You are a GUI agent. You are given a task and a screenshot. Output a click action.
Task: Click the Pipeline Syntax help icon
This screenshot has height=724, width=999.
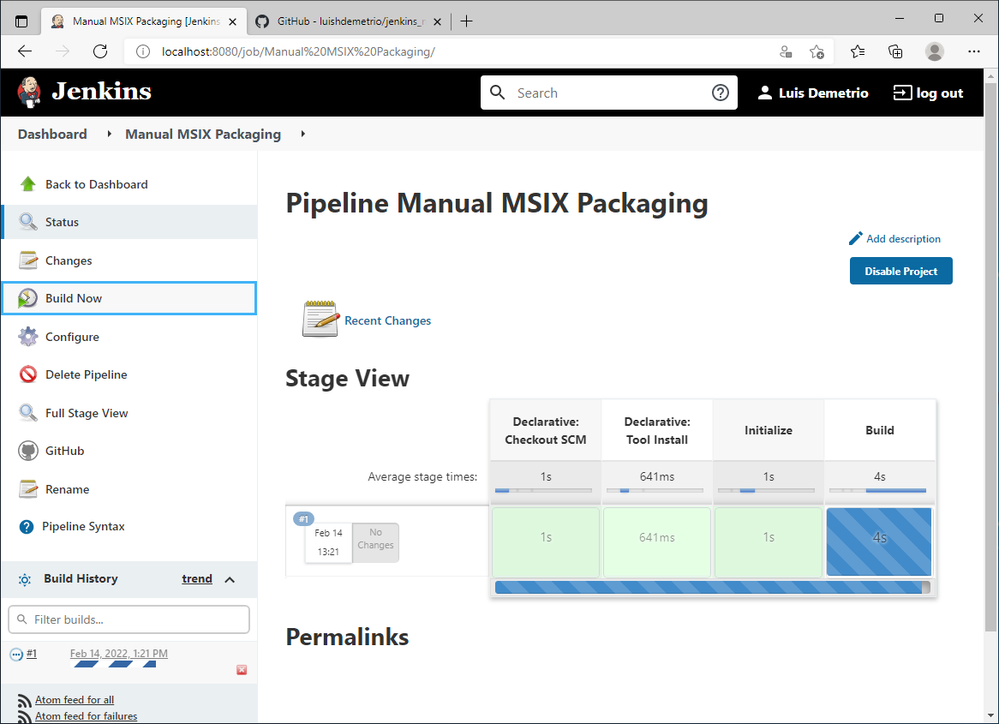(26, 527)
